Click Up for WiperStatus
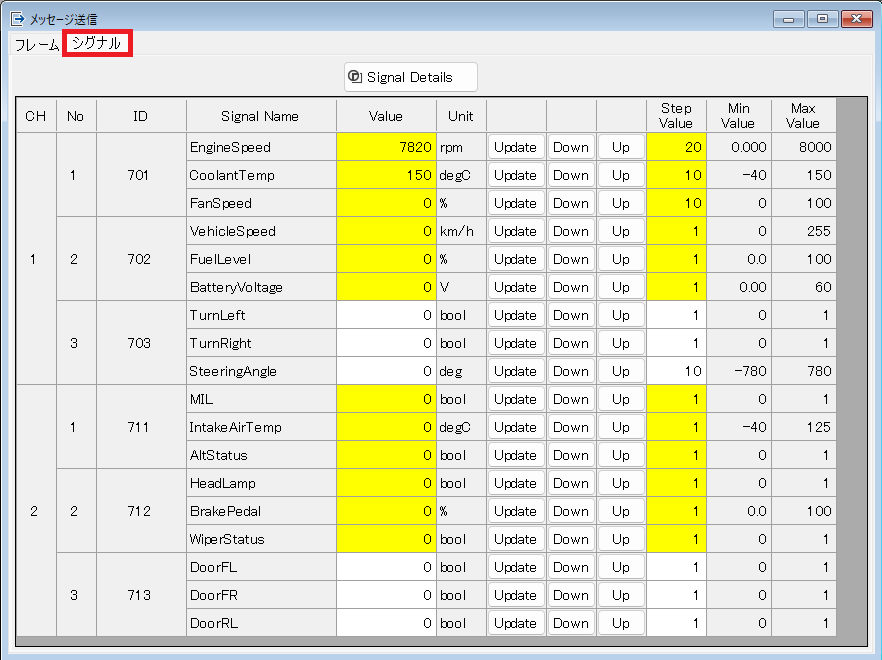 (x=621, y=539)
